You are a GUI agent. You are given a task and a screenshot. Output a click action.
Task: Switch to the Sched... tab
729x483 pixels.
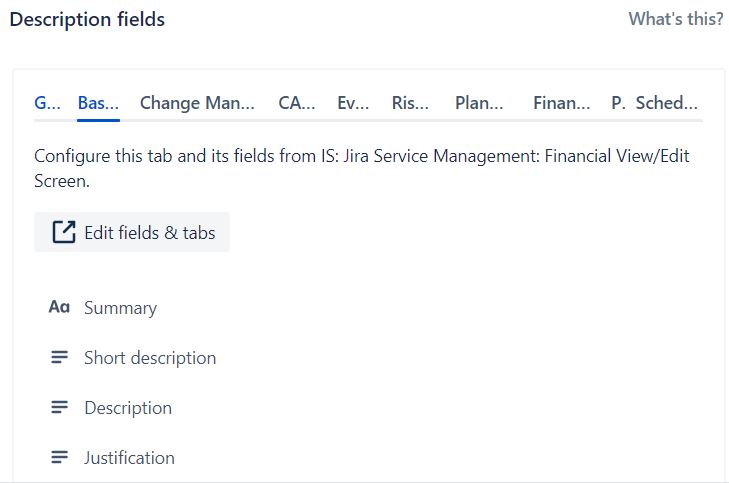tap(667, 103)
